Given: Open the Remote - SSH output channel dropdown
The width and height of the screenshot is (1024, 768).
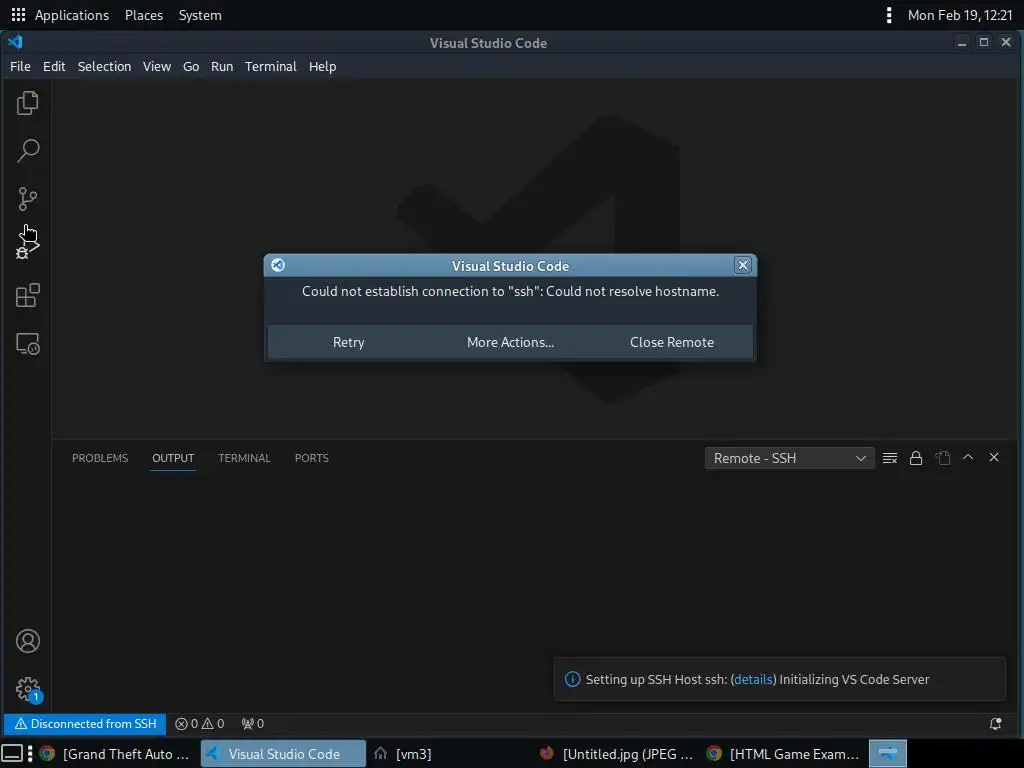Looking at the screenshot, I should point(789,458).
